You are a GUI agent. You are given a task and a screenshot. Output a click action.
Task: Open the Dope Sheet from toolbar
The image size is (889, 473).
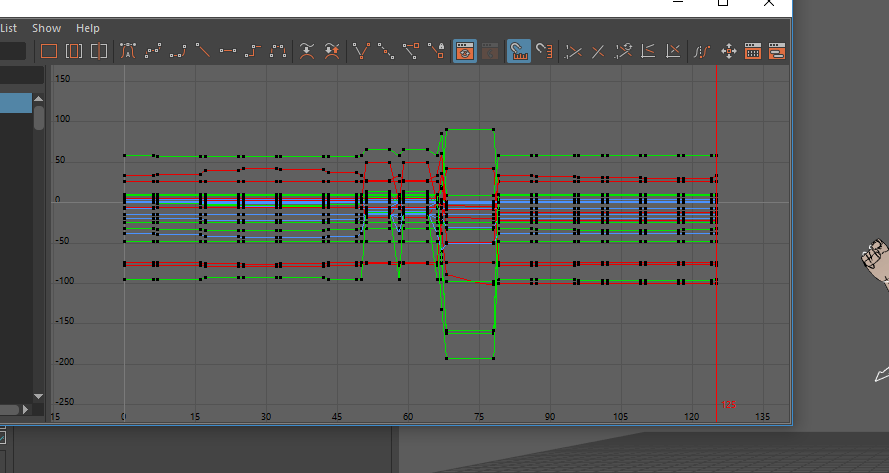coord(753,52)
